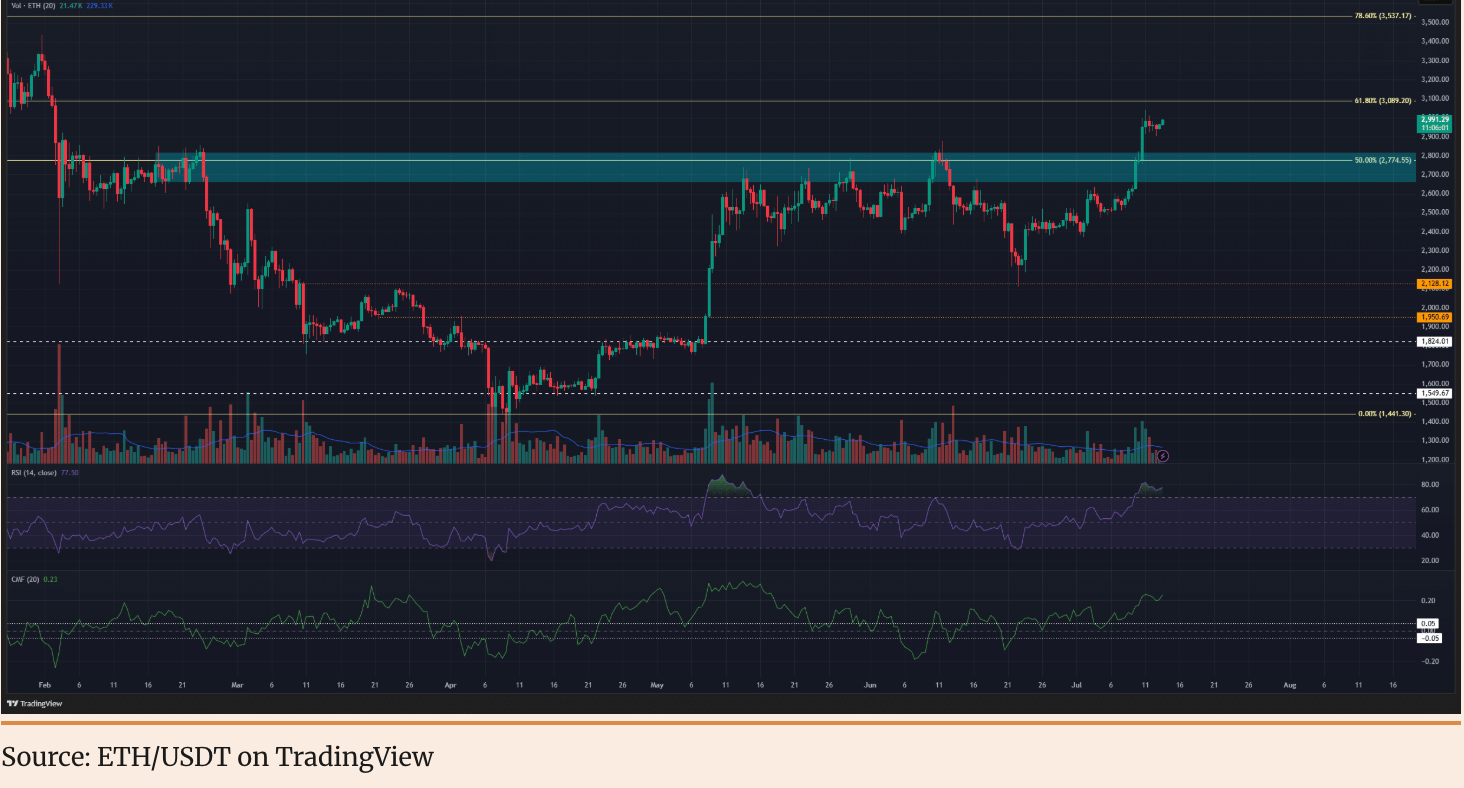Click the 0.05 CMF level label
The image size is (1464, 788).
(1429, 623)
